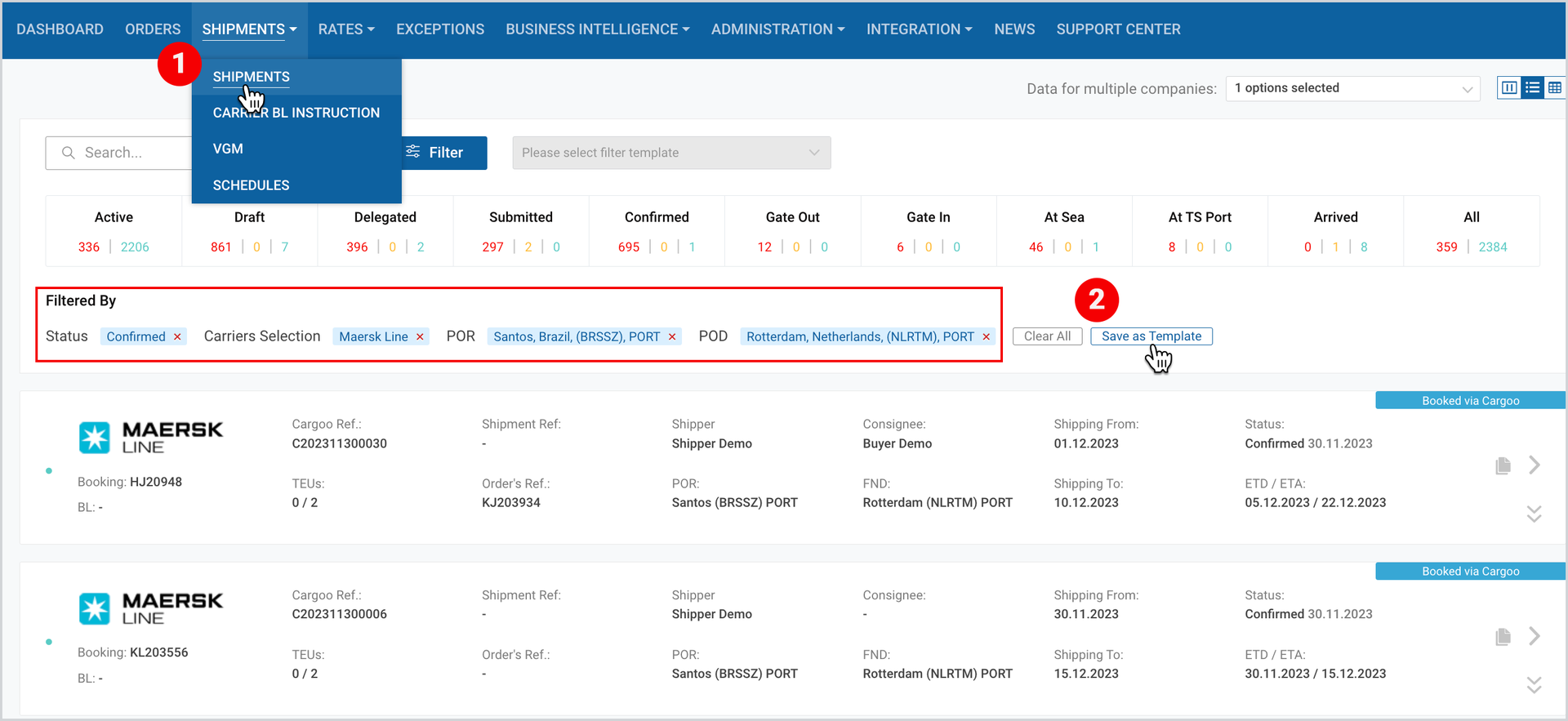This screenshot has height=721, width=1568.
Task: Select Schedules in the Shipments submenu
Action: (x=296, y=185)
